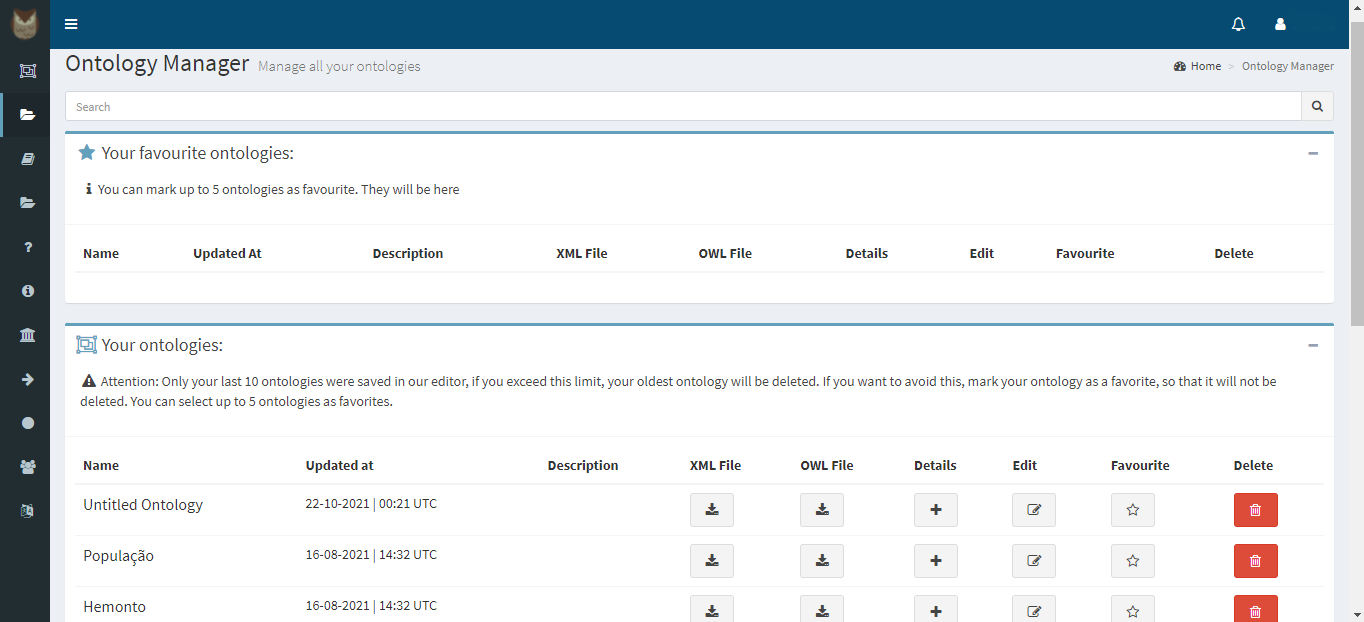Image resolution: width=1364 pixels, height=622 pixels.
Task: Edit the População ontology
Action: [1033, 561]
